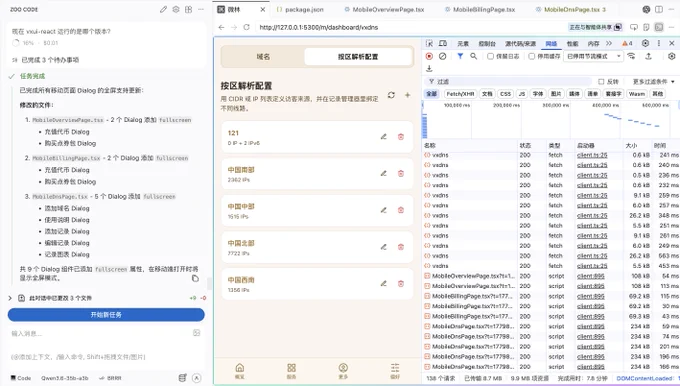Image resolution: width=680 pixels, height=386 pixels.
Task: Enable the 停用缓存 checkbox
Action: (x=532, y=56)
